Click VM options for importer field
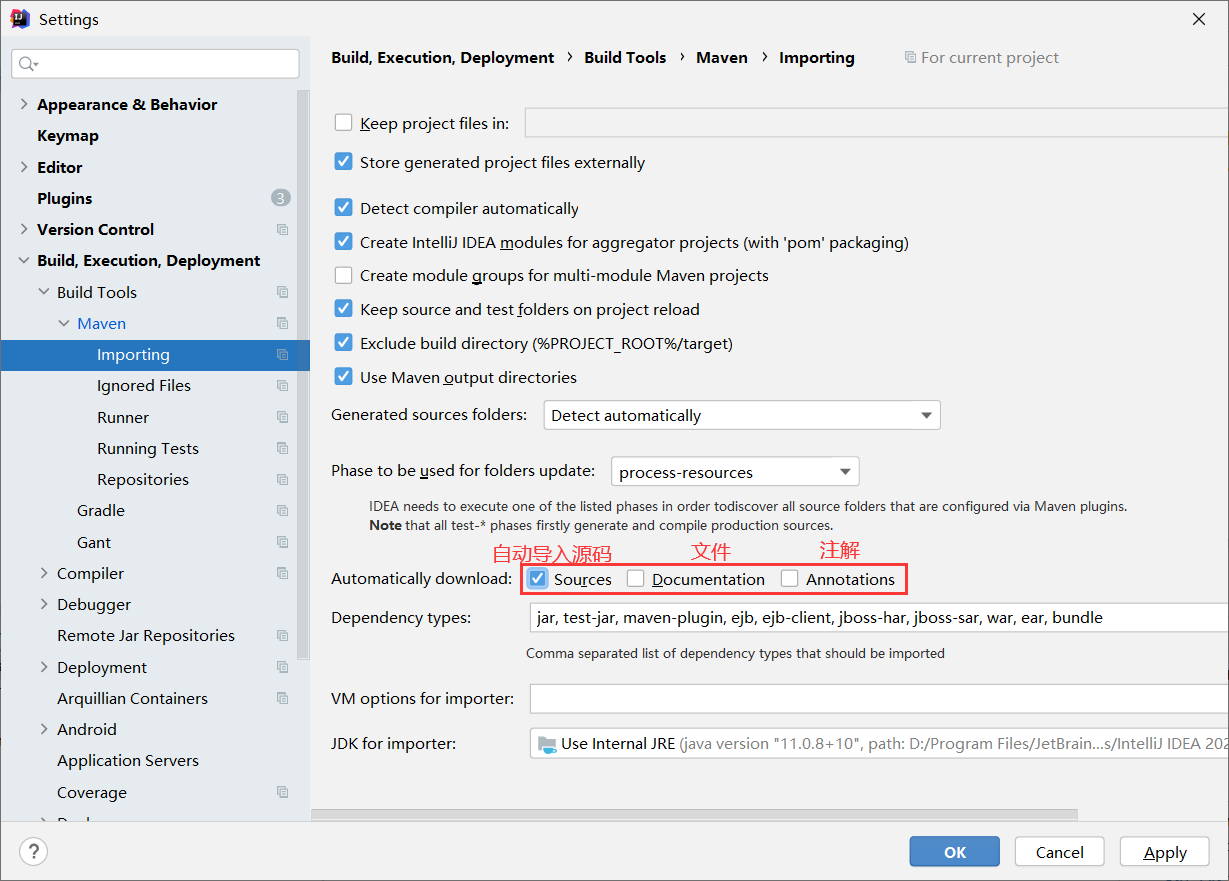The image size is (1229, 881). tap(879, 698)
